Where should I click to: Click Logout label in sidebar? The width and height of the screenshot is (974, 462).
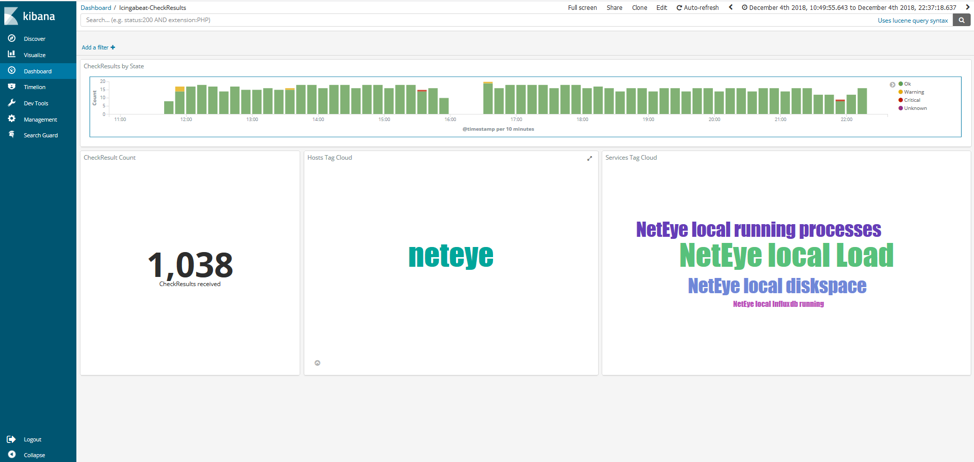pyautogui.click(x=32, y=439)
